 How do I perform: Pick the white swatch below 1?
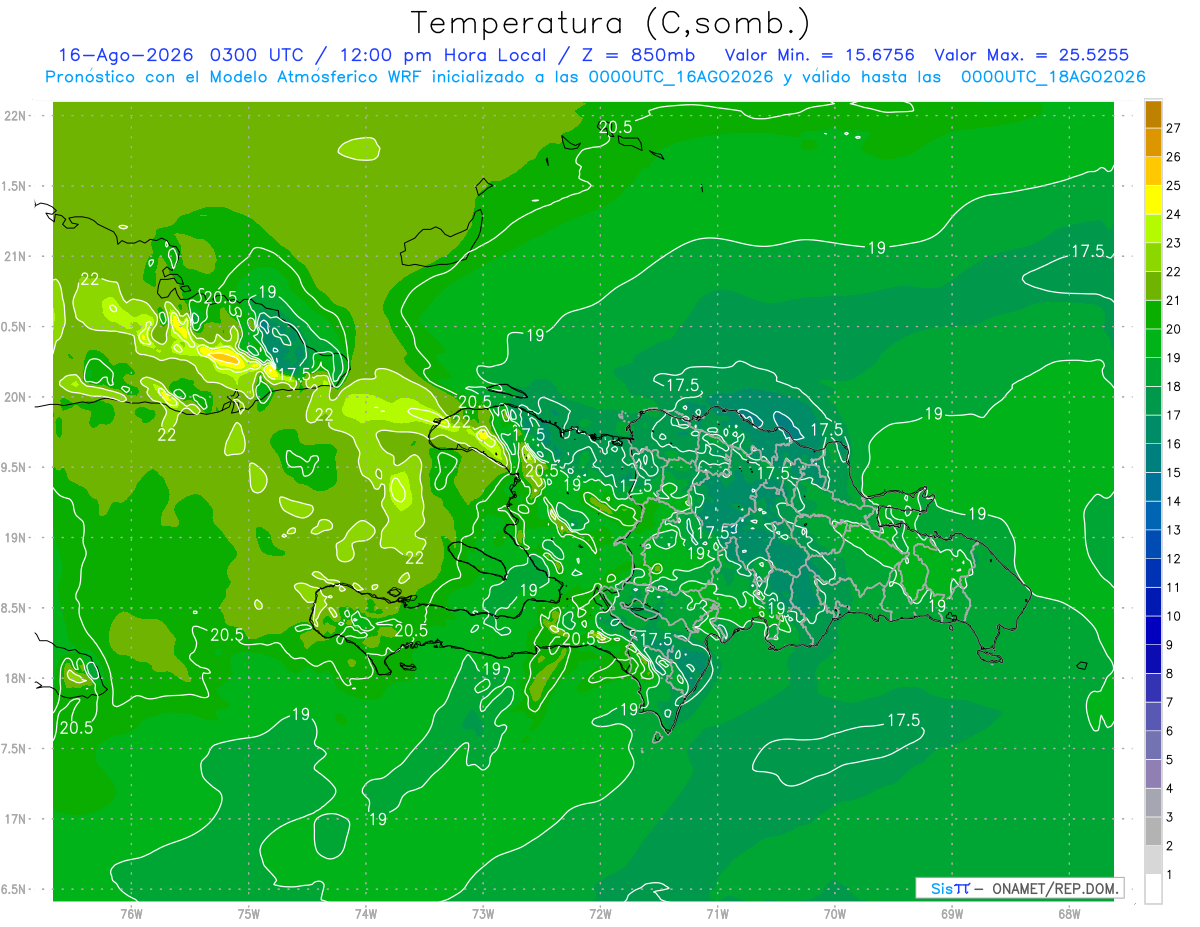coord(1153,889)
